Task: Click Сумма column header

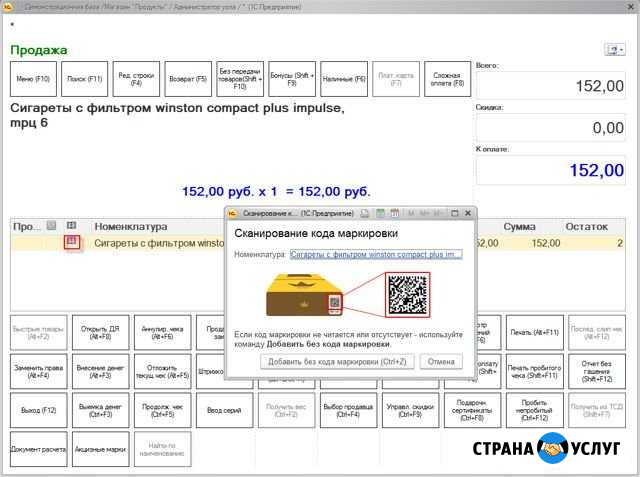Action: pos(519,226)
